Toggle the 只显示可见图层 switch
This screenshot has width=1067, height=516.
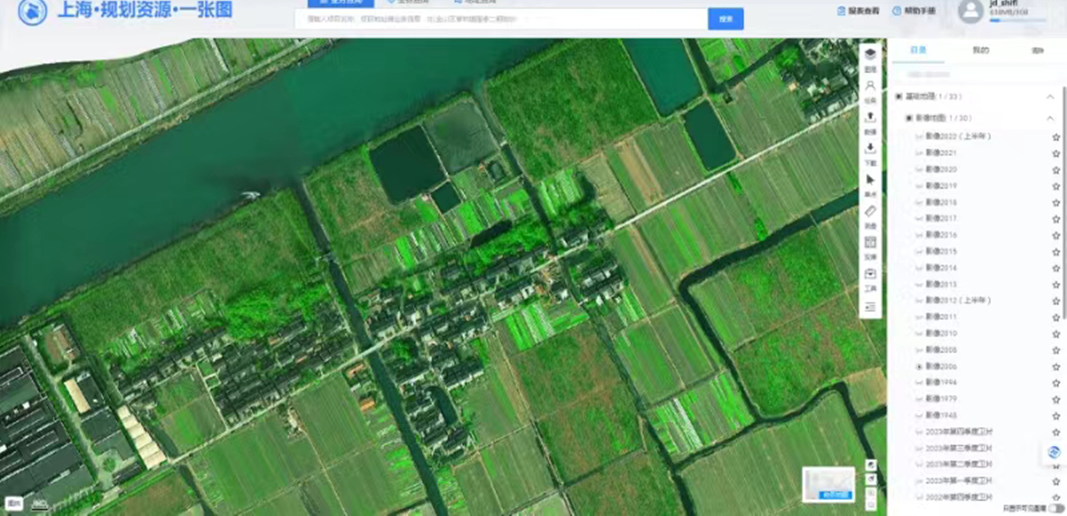coord(1056,509)
